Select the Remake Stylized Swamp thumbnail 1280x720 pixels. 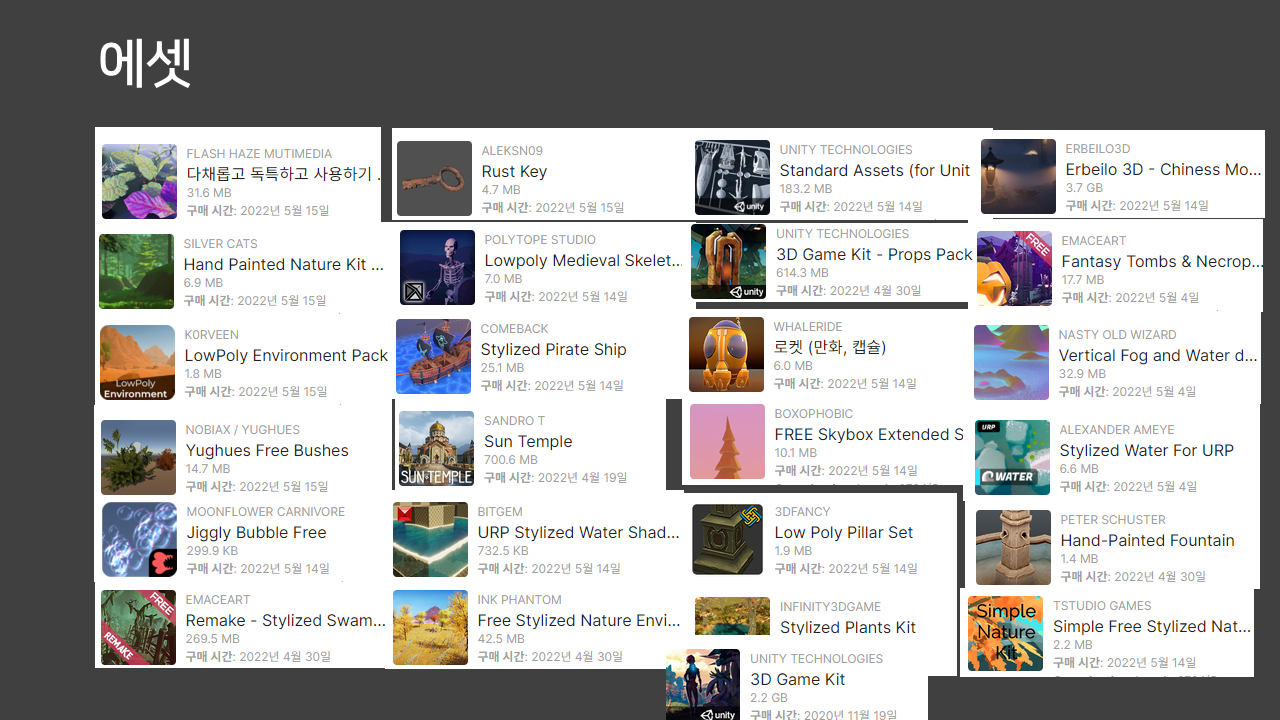(x=138, y=628)
